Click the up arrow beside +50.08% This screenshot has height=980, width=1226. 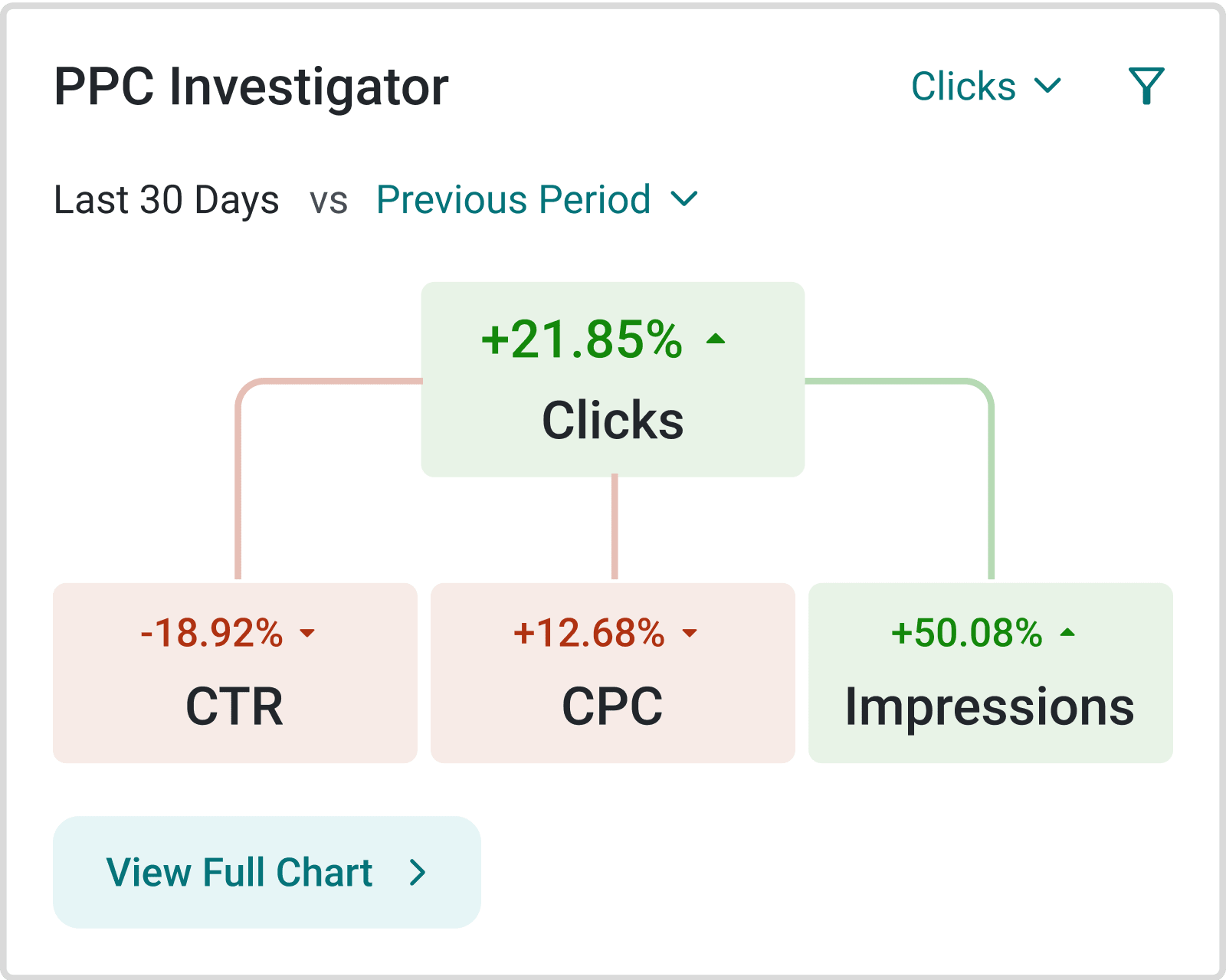tap(1067, 633)
